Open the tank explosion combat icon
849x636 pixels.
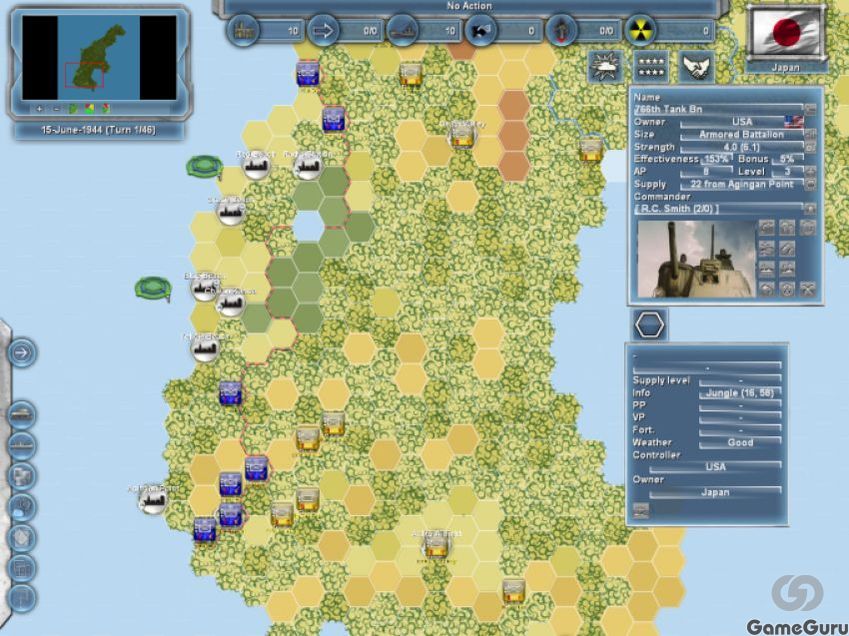(x=605, y=67)
